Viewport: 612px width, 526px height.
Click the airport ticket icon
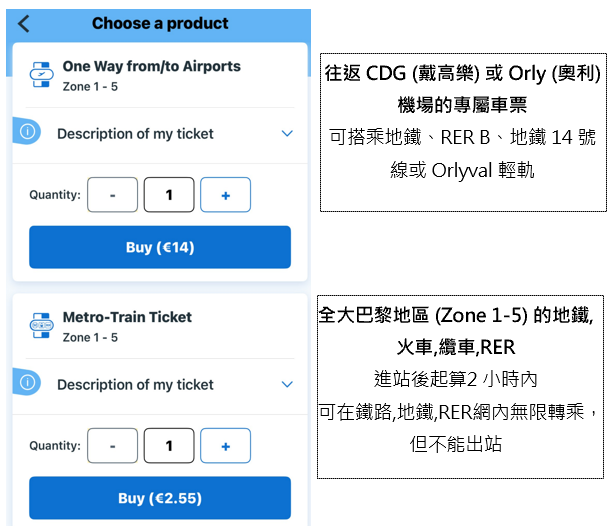point(41,75)
